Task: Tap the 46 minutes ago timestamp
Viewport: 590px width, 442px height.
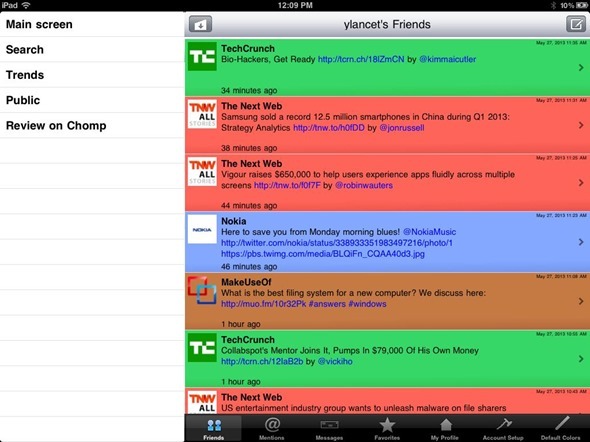Action: (x=249, y=267)
